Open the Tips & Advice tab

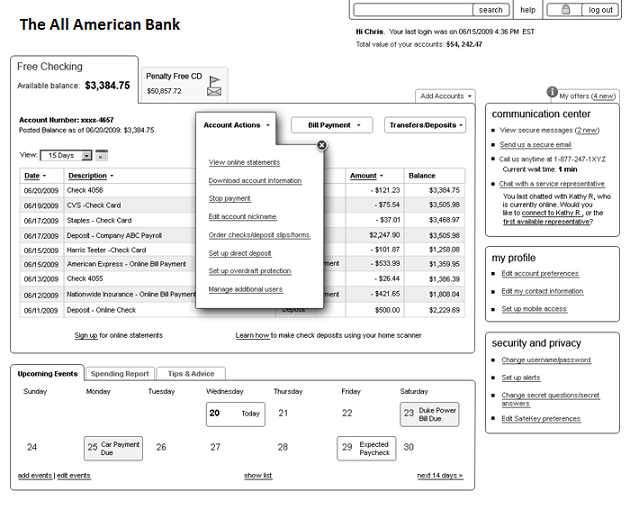point(191,373)
